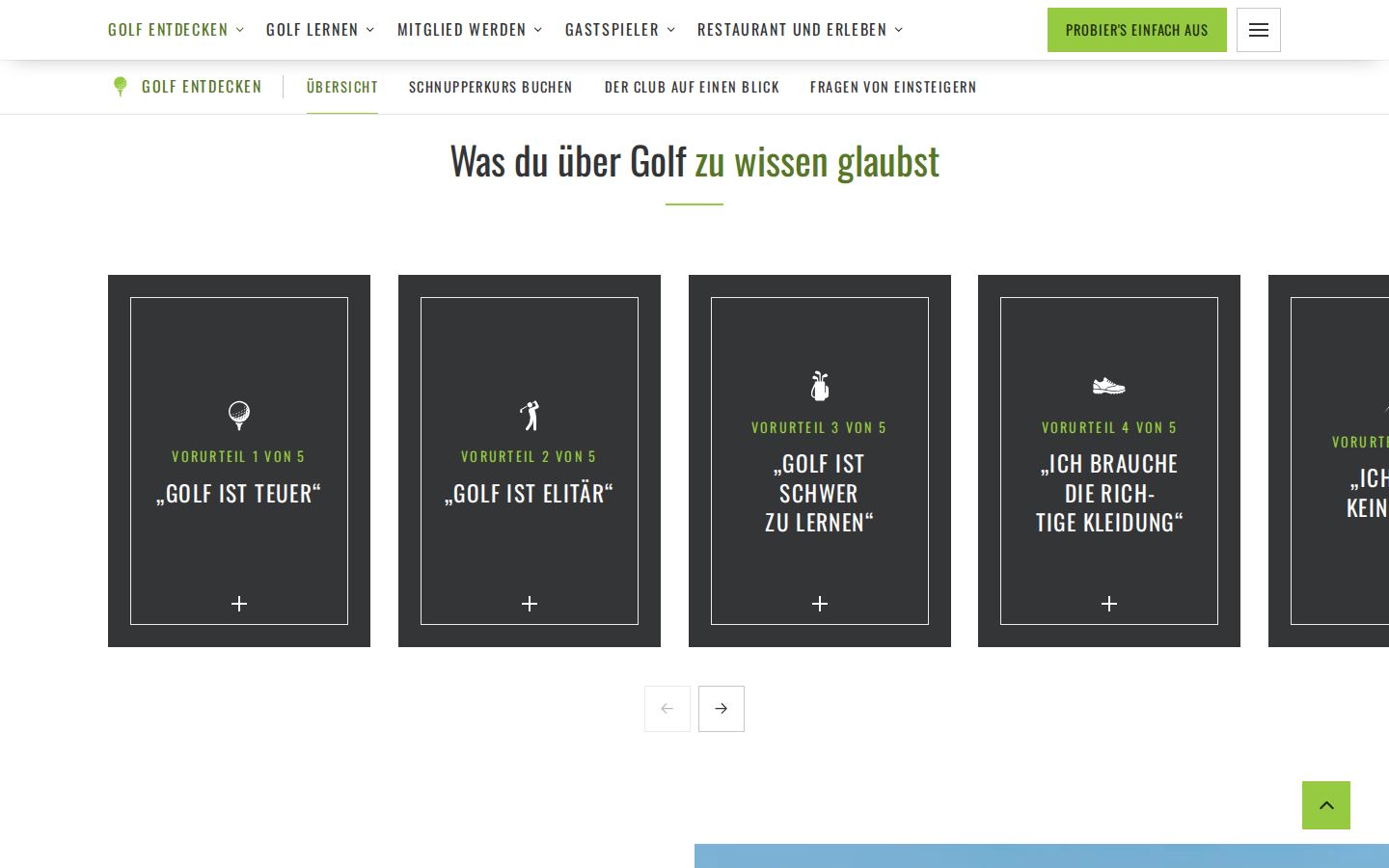This screenshot has width=1389, height=868.
Task: Expand the "Golf ist teuer" card
Action: pyautogui.click(x=239, y=604)
